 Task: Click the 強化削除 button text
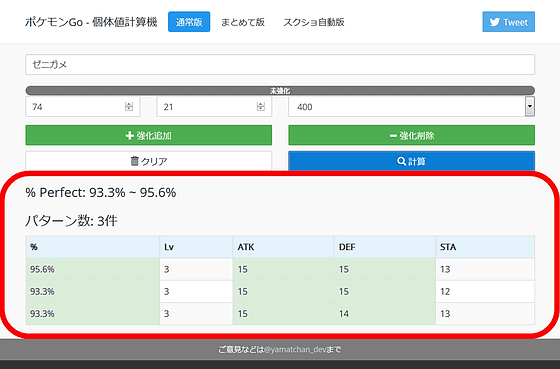click(417, 136)
